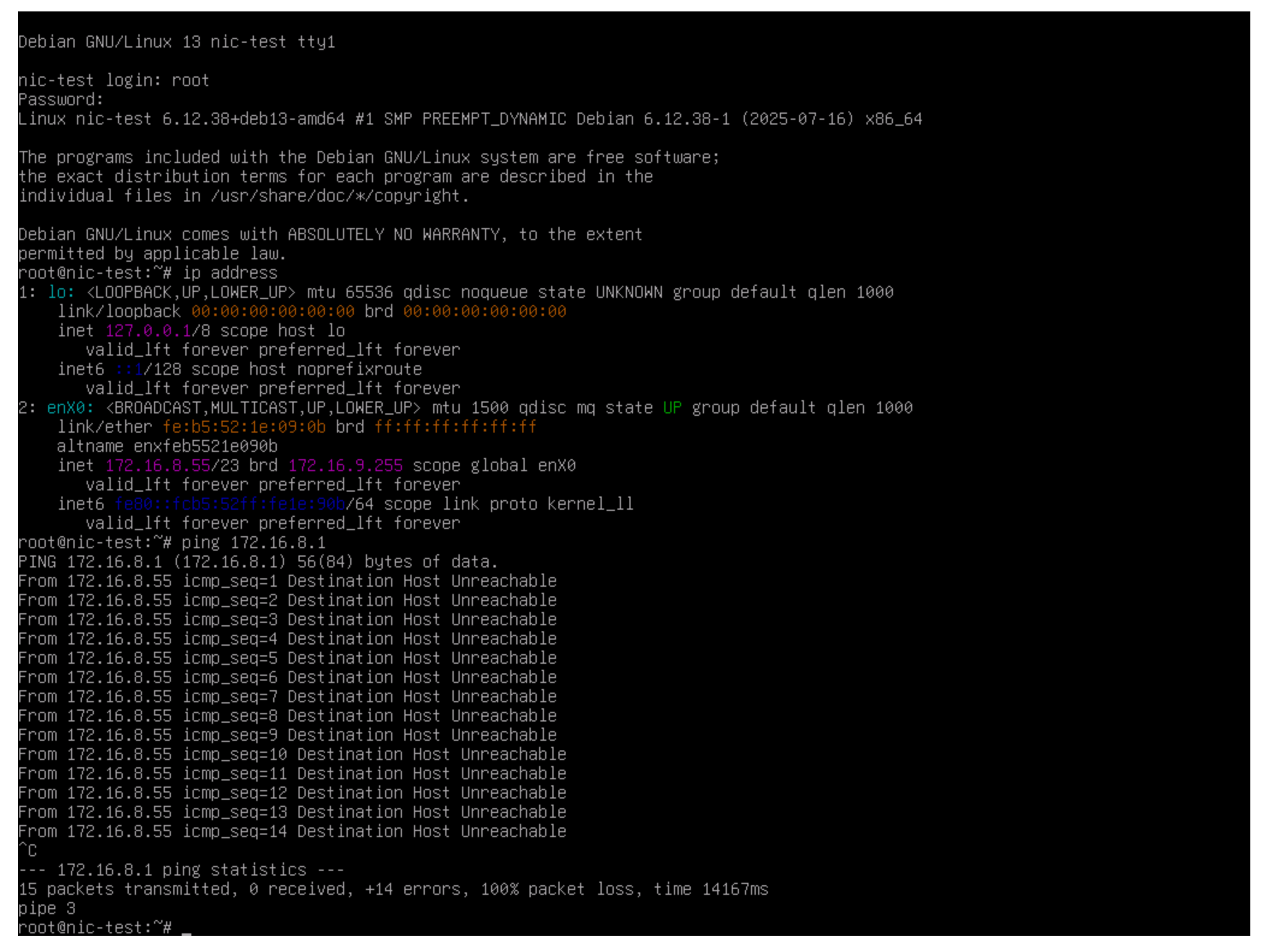1266x952 pixels.
Task: Click the 'Password:' prompt line
Action: tap(61, 100)
